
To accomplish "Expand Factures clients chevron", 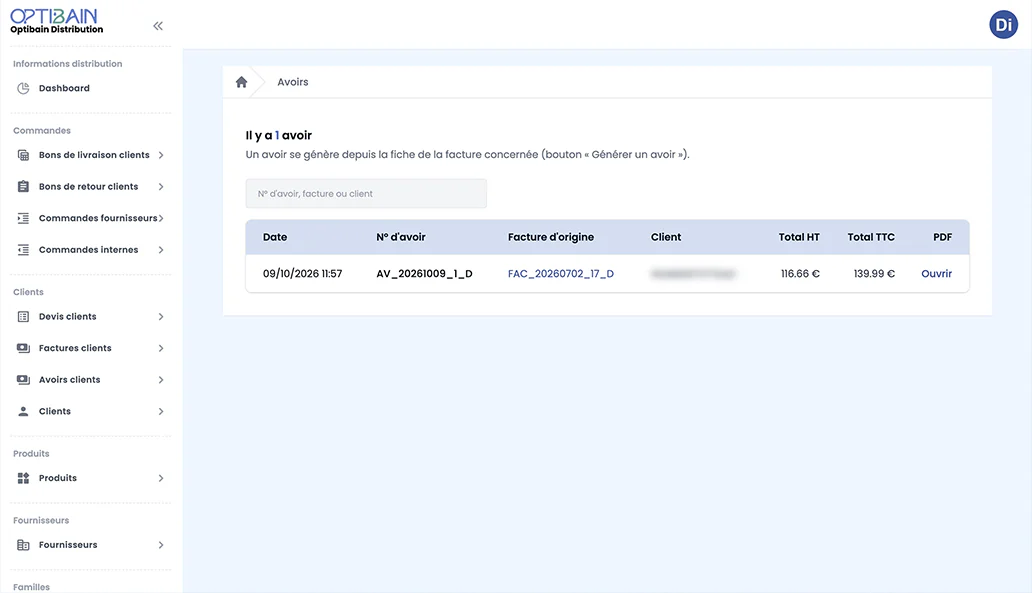I will pos(161,348).
